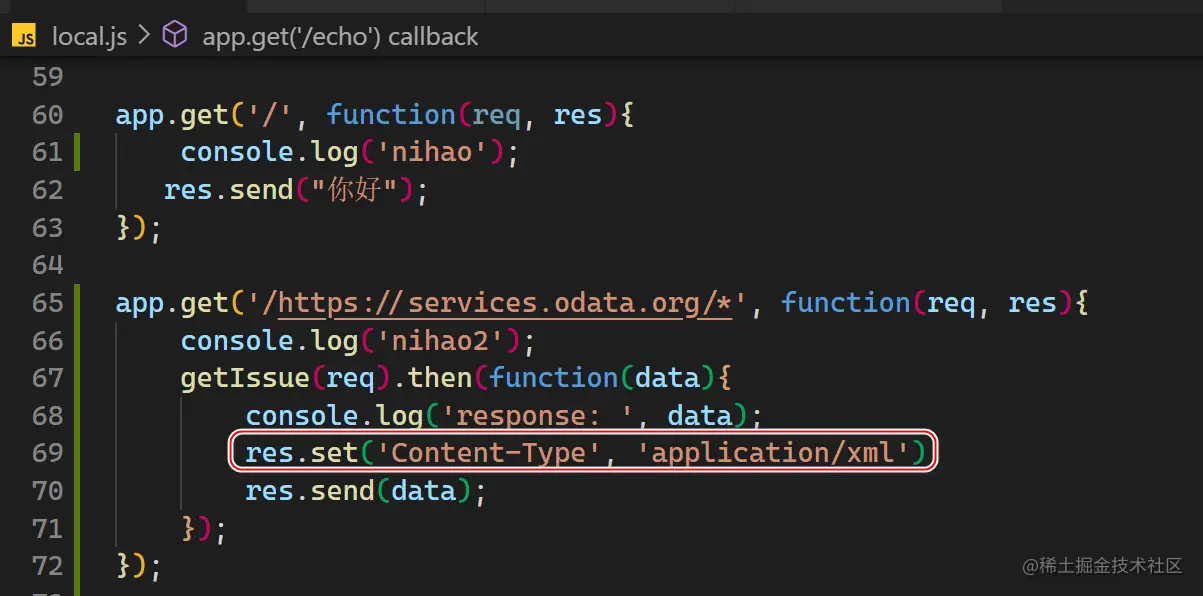Viewport: 1203px width, 596px height.
Task: Click the closing }); on line 71
Action: (204, 528)
